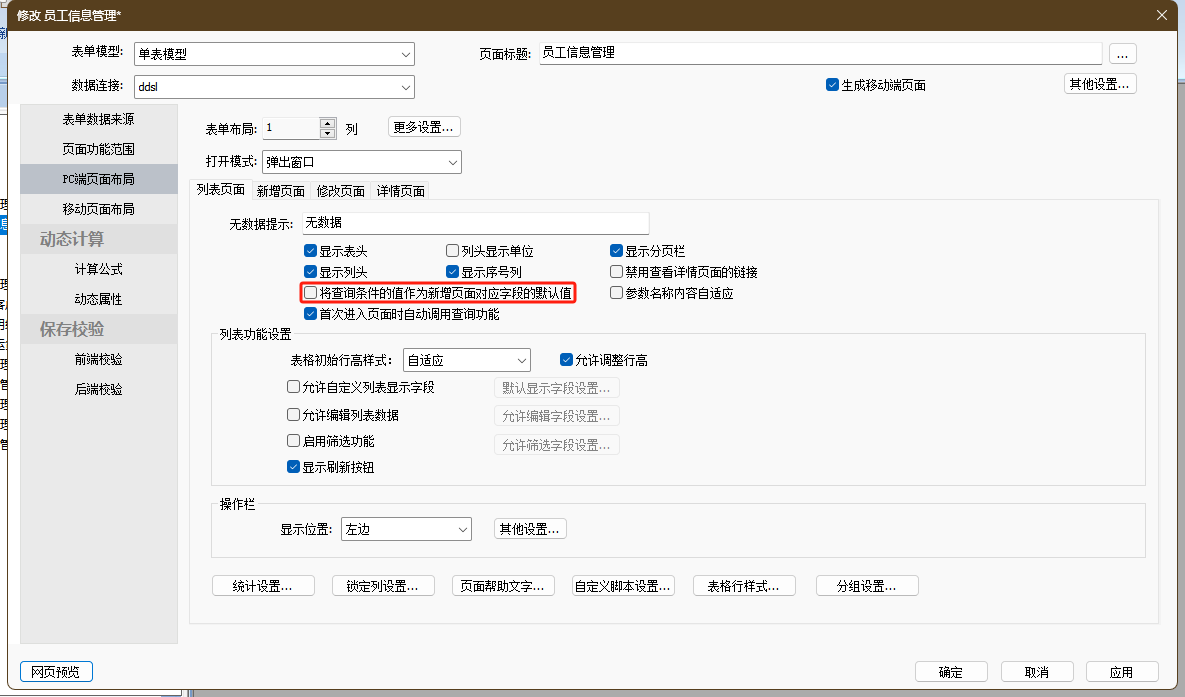Select 移动页面布局 in left sidebar
This screenshot has width=1185, height=697.
pos(98,209)
